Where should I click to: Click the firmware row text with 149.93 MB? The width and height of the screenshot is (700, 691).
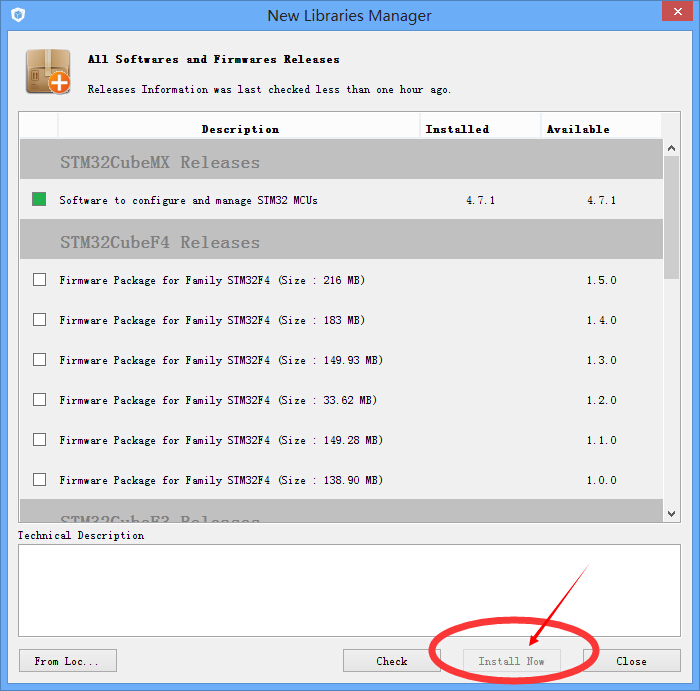221,360
